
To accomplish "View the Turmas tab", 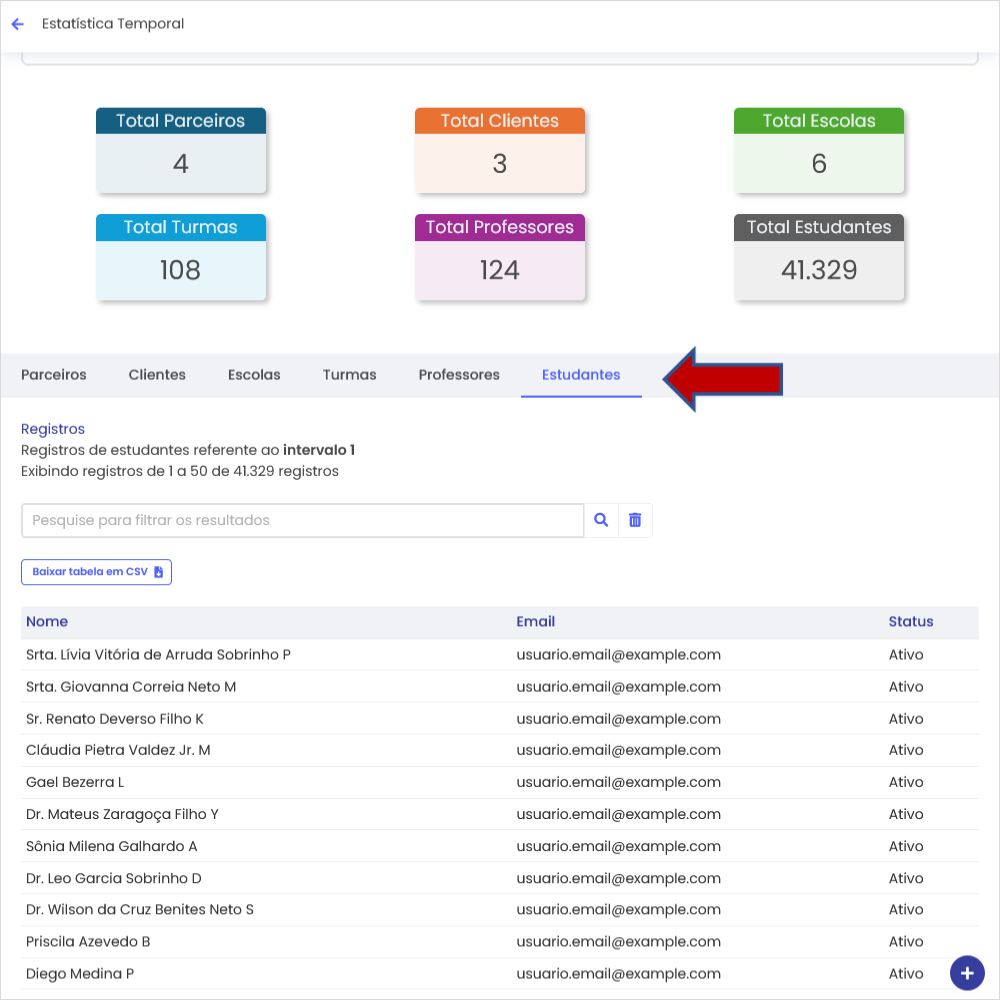I will click(349, 375).
